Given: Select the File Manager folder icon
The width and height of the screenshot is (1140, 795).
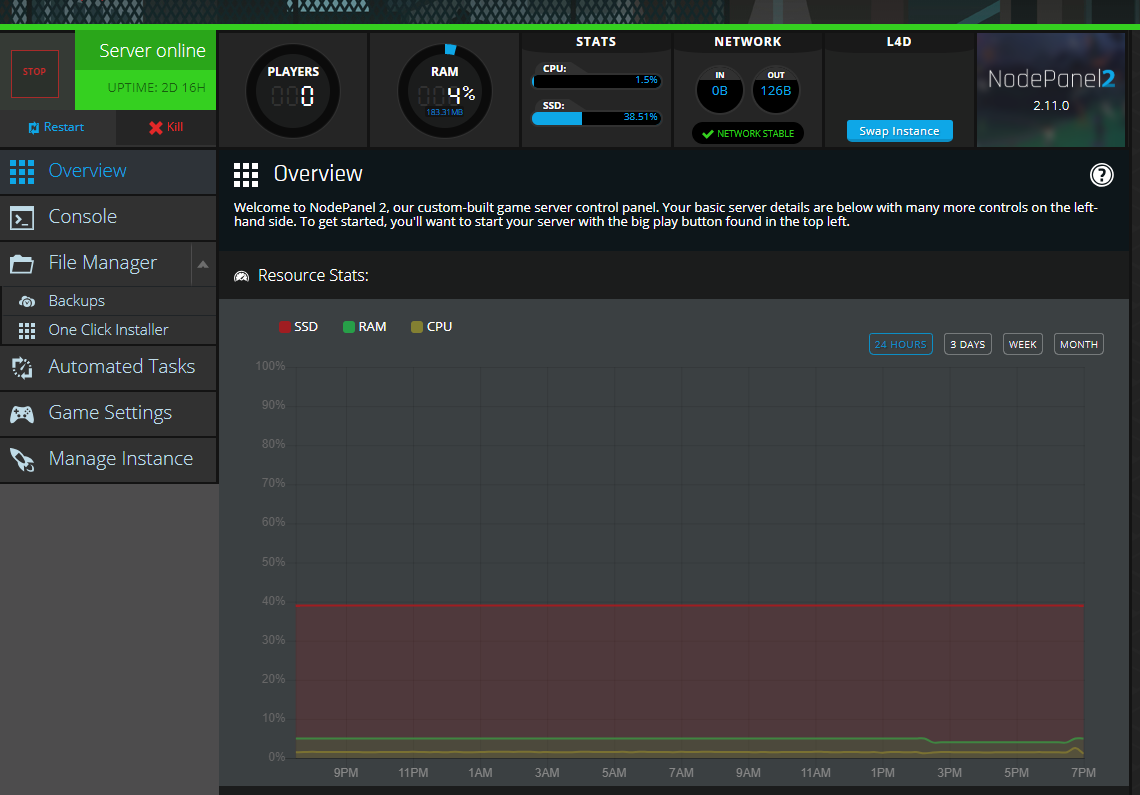Looking at the screenshot, I should click(22, 262).
